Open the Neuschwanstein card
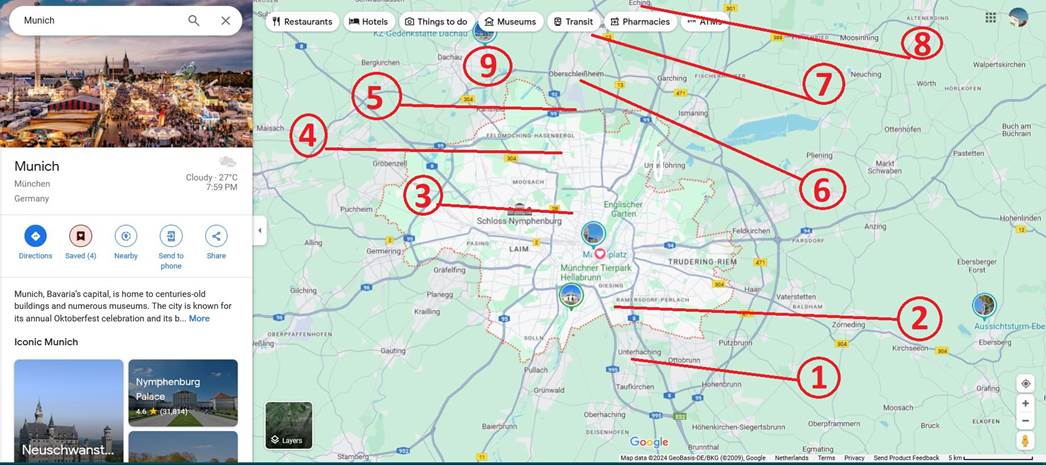The width and height of the screenshot is (1046, 465). point(69,411)
